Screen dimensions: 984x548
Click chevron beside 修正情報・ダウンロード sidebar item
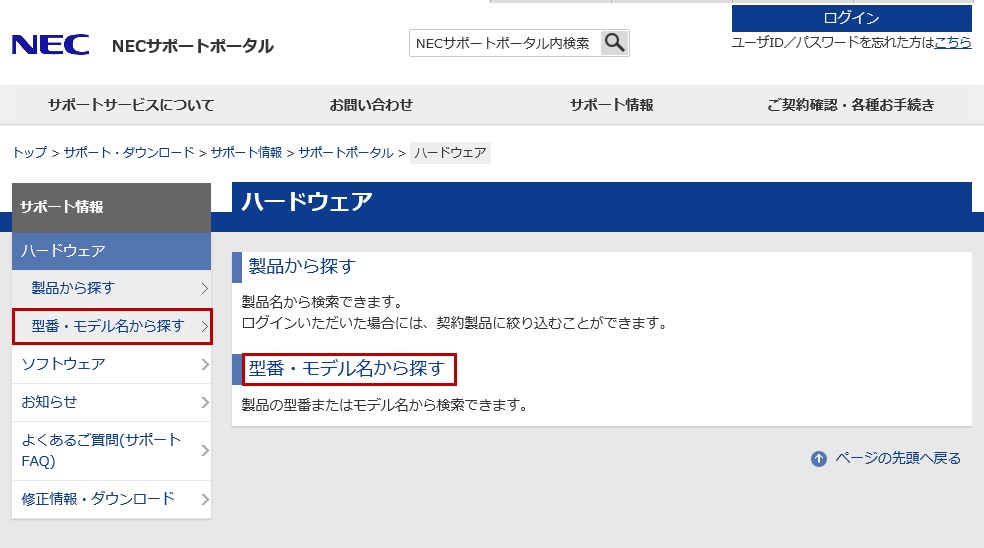point(205,499)
